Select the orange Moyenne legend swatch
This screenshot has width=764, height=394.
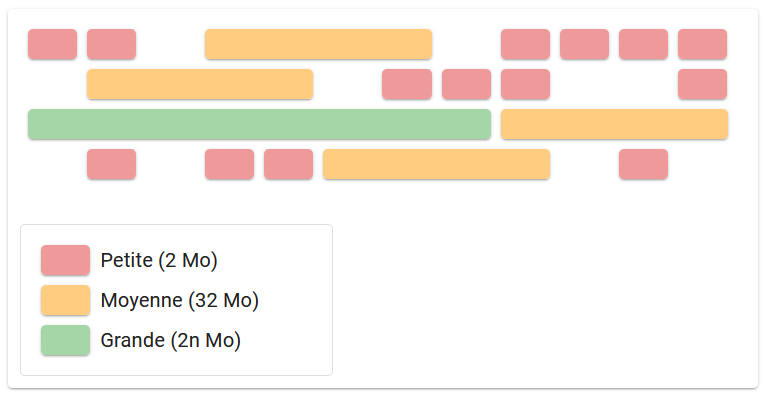[65, 300]
